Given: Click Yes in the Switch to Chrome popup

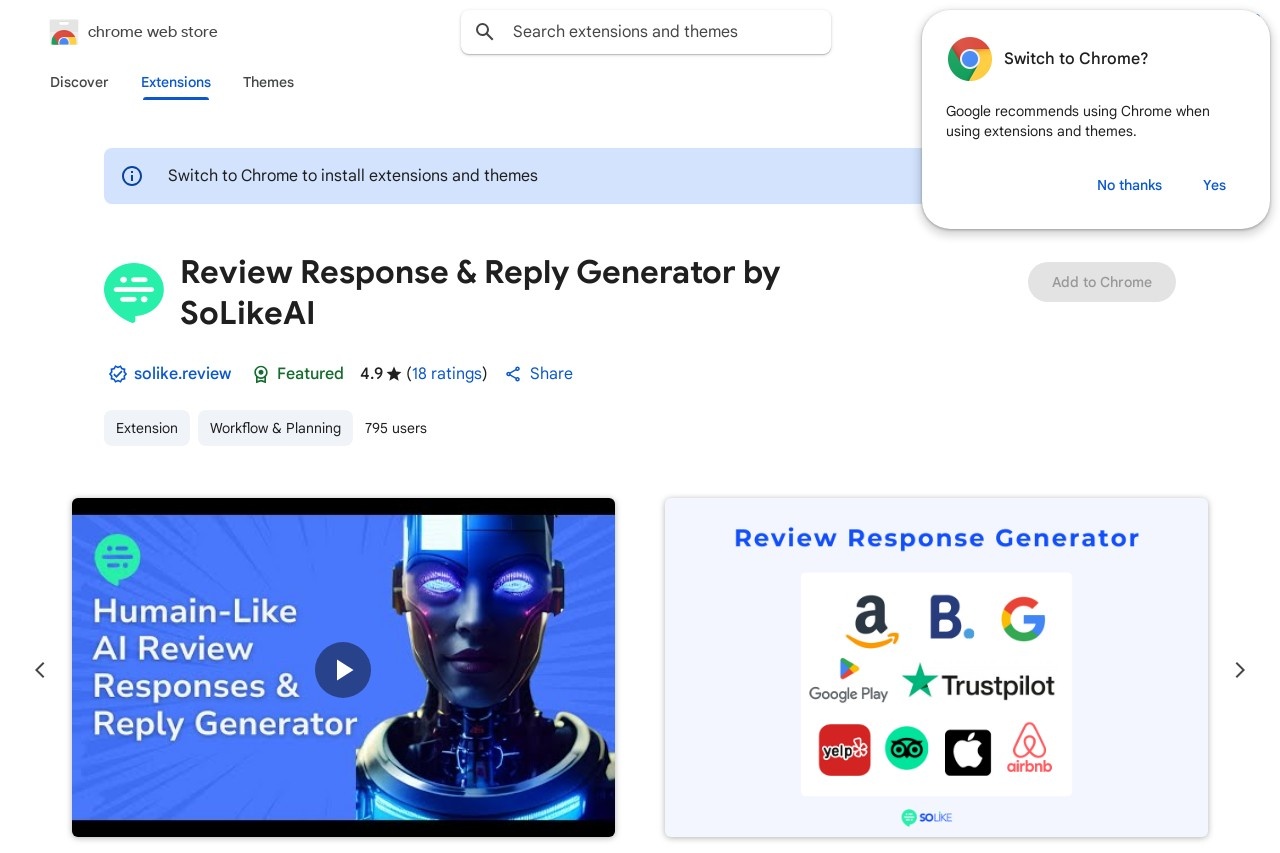Looking at the screenshot, I should pyautogui.click(x=1214, y=185).
